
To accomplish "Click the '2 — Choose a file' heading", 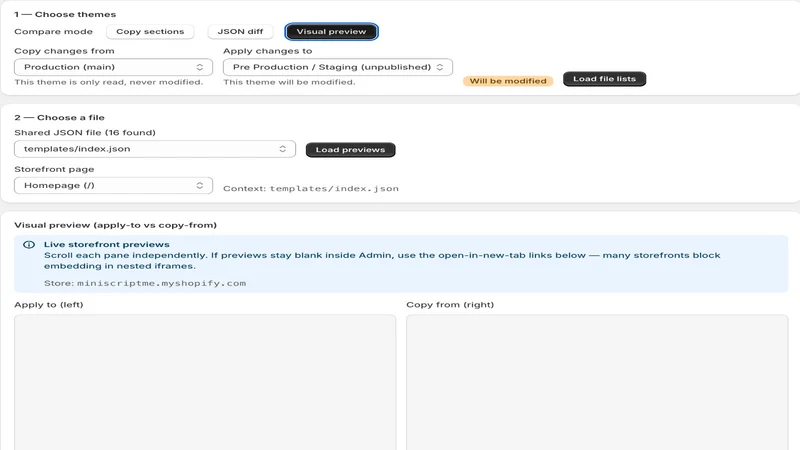I will (59, 117).
